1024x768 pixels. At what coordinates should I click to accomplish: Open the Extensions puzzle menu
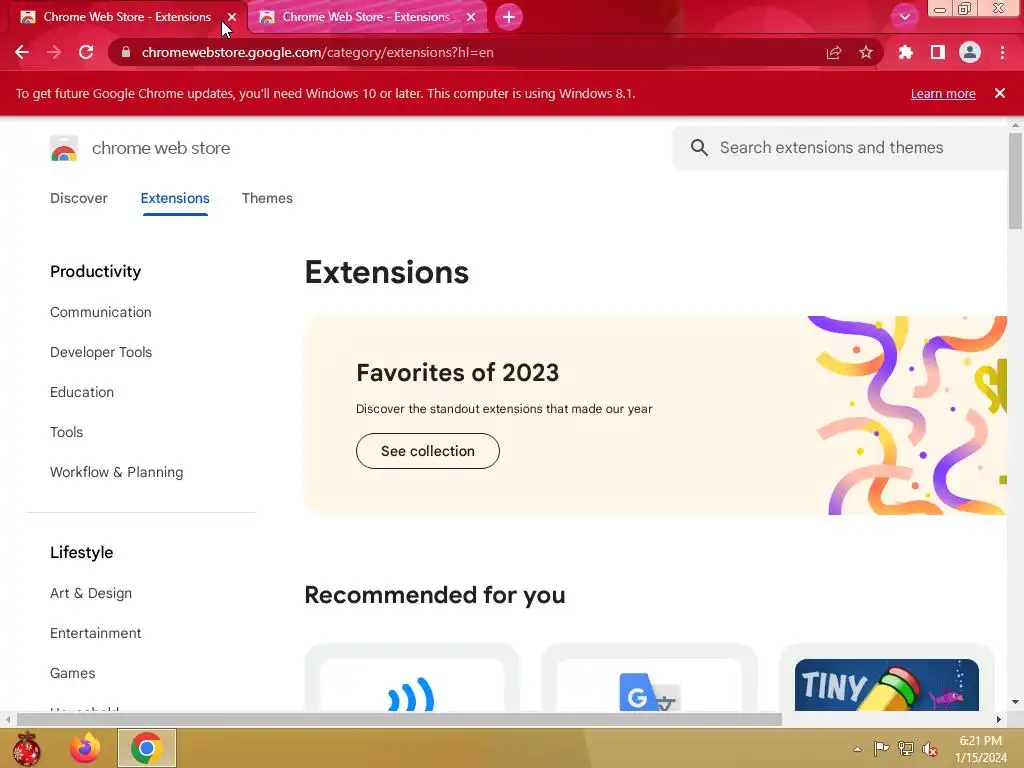tap(905, 52)
